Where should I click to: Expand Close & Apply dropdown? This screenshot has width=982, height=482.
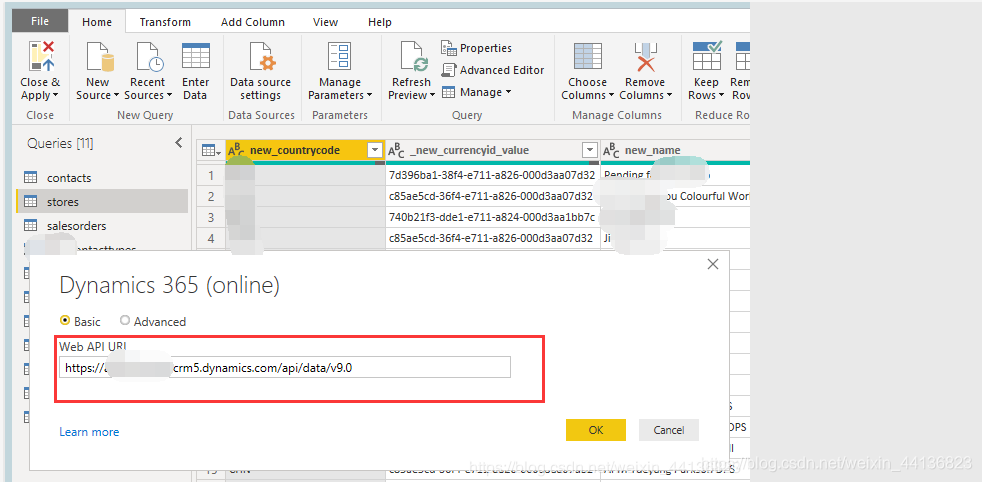click(55, 95)
